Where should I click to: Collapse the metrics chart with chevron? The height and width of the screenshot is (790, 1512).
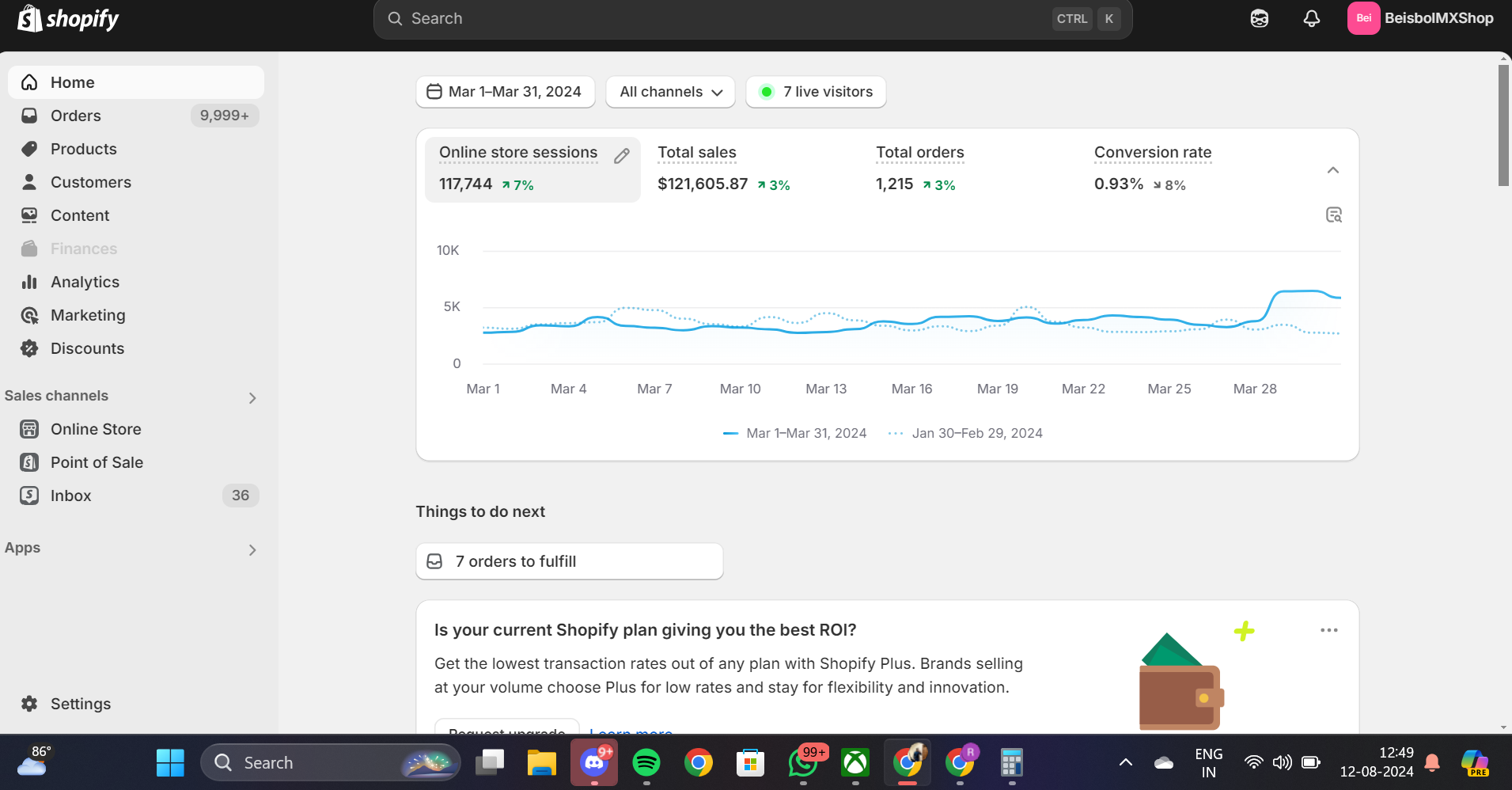pyautogui.click(x=1333, y=170)
